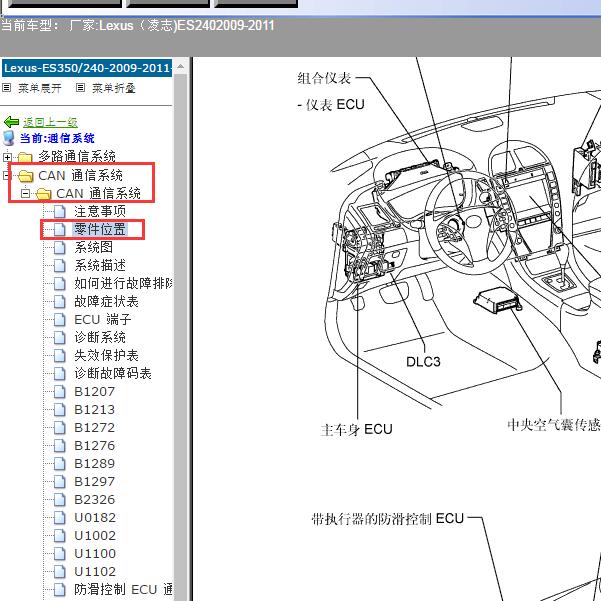Click the document icon beside B1276
Viewport: 601px width, 601px height.
click(59, 445)
